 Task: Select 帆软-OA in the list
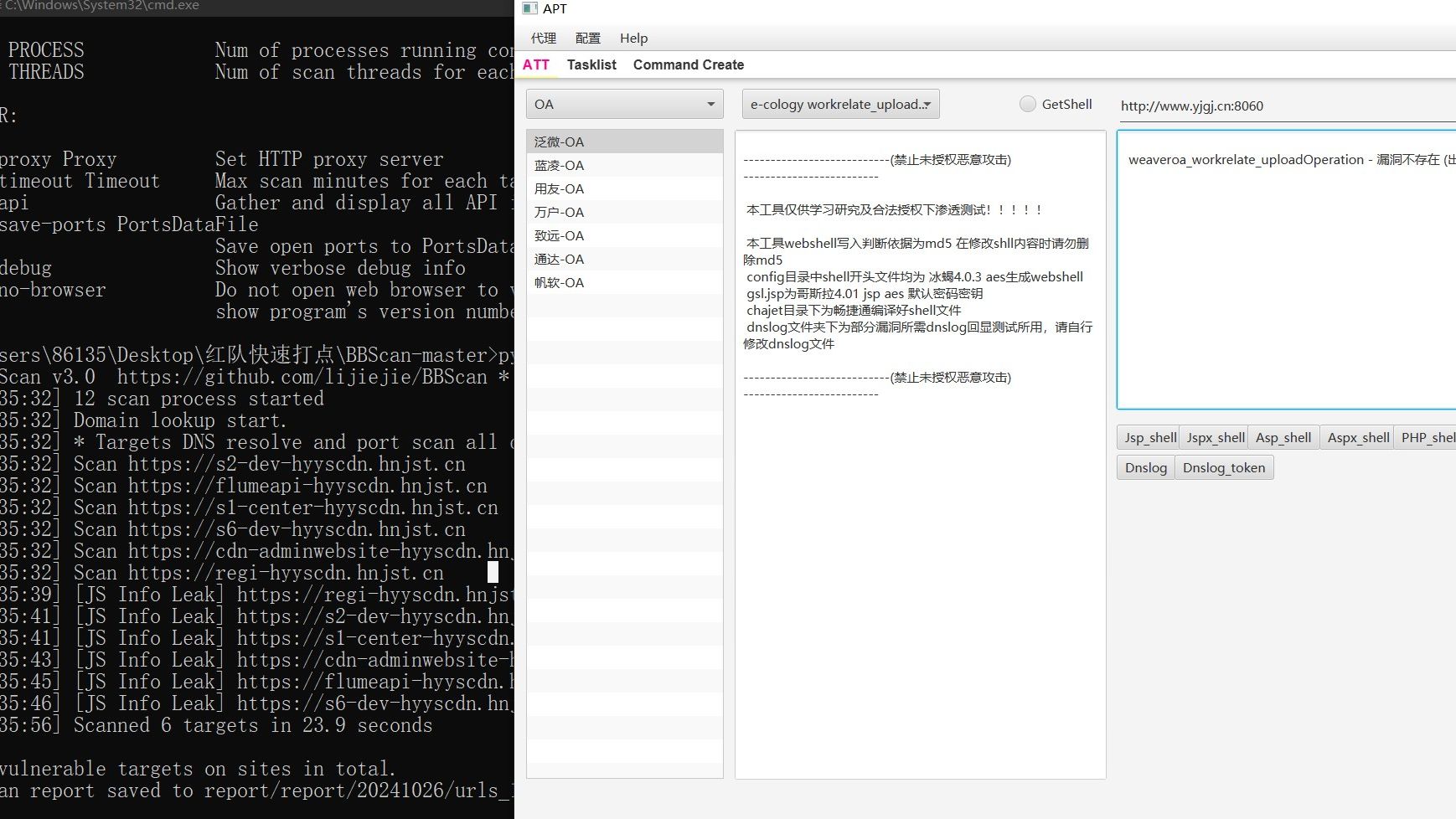coord(624,282)
